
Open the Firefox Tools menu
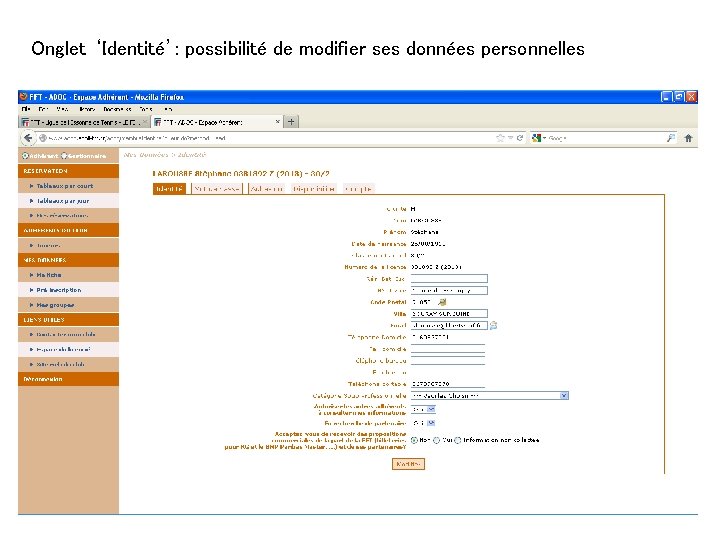146,109
